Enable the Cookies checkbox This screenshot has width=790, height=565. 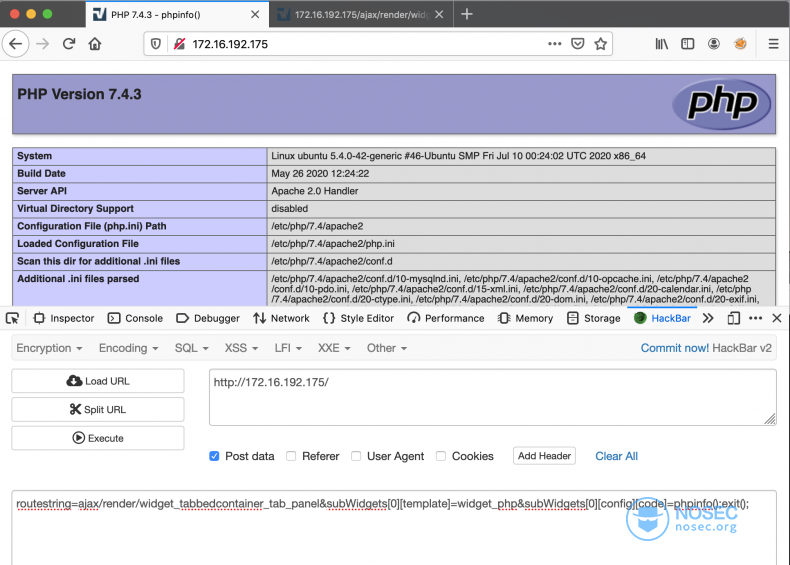click(x=441, y=456)
